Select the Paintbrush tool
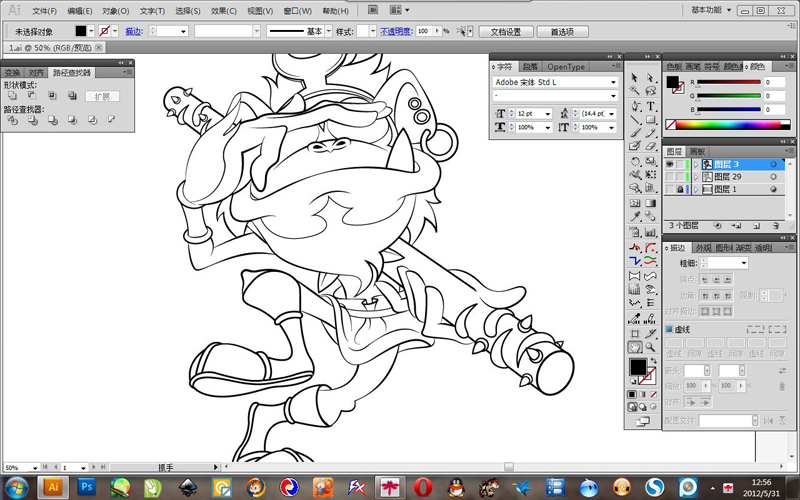800x500 pixels. click(635, 133)
